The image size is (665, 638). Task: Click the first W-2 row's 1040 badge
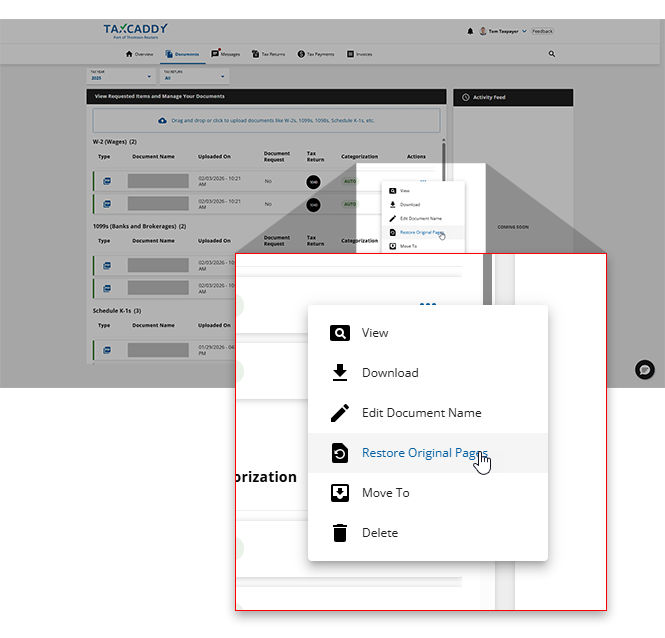[x=313, y=182]
